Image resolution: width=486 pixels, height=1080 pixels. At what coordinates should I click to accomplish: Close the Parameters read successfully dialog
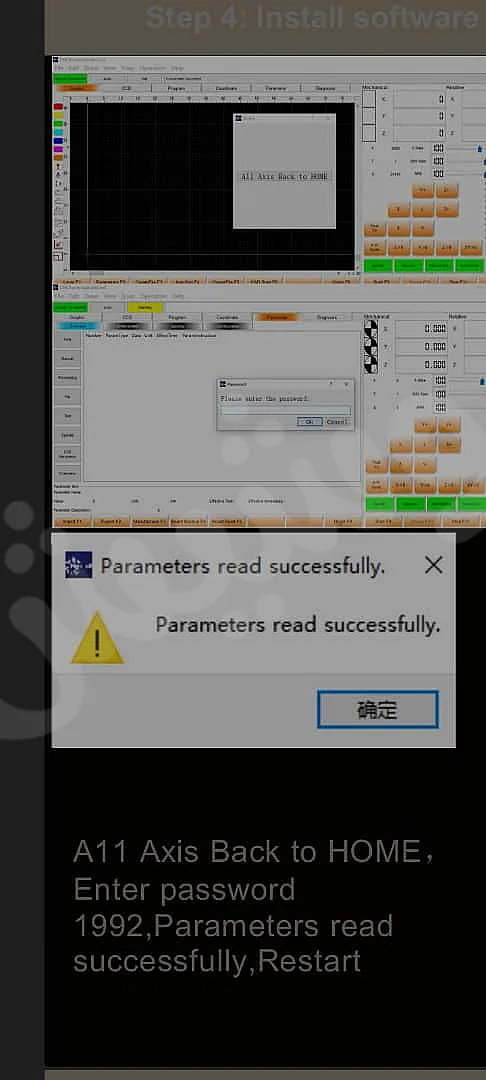coord(434,565)
